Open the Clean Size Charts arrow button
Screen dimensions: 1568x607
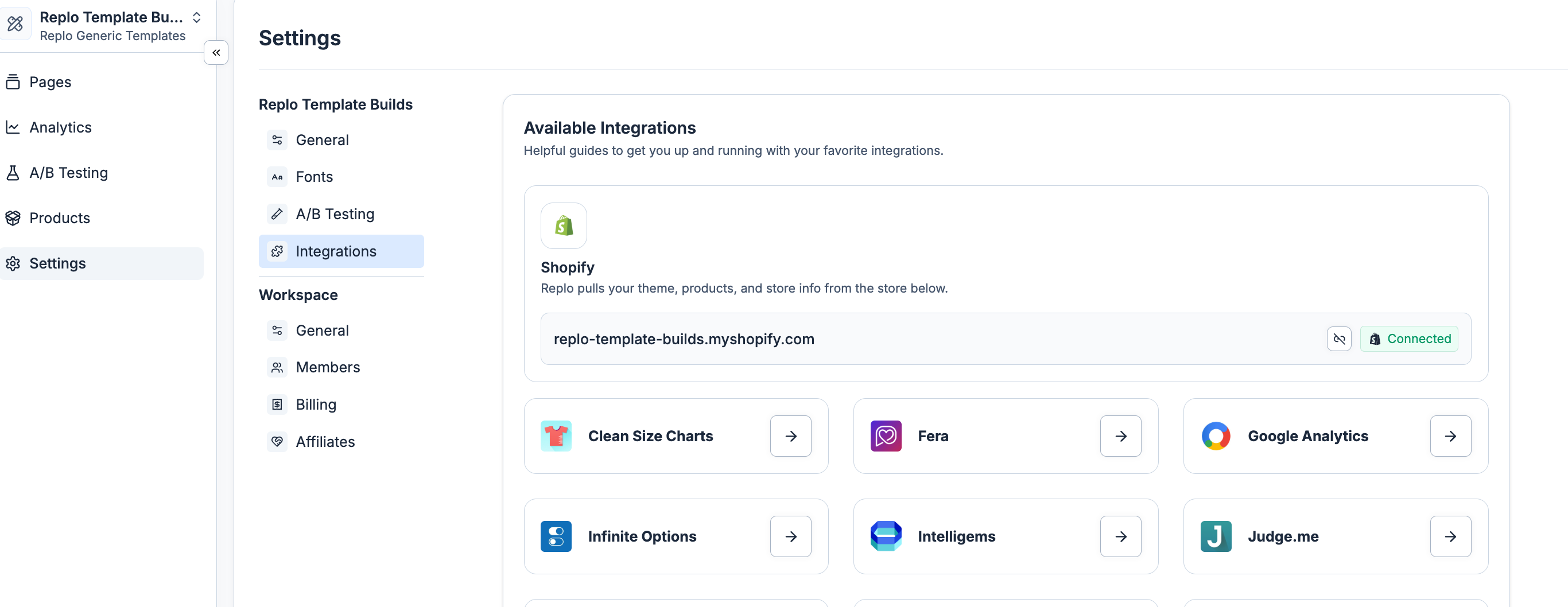pos(790,435)
